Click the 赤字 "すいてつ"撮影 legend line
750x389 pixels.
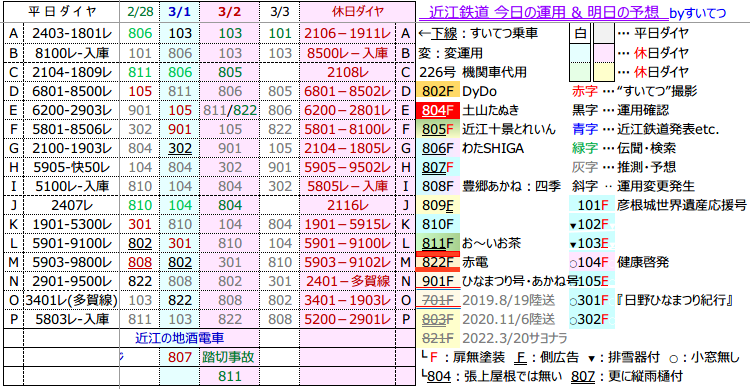tap(634, 91)
